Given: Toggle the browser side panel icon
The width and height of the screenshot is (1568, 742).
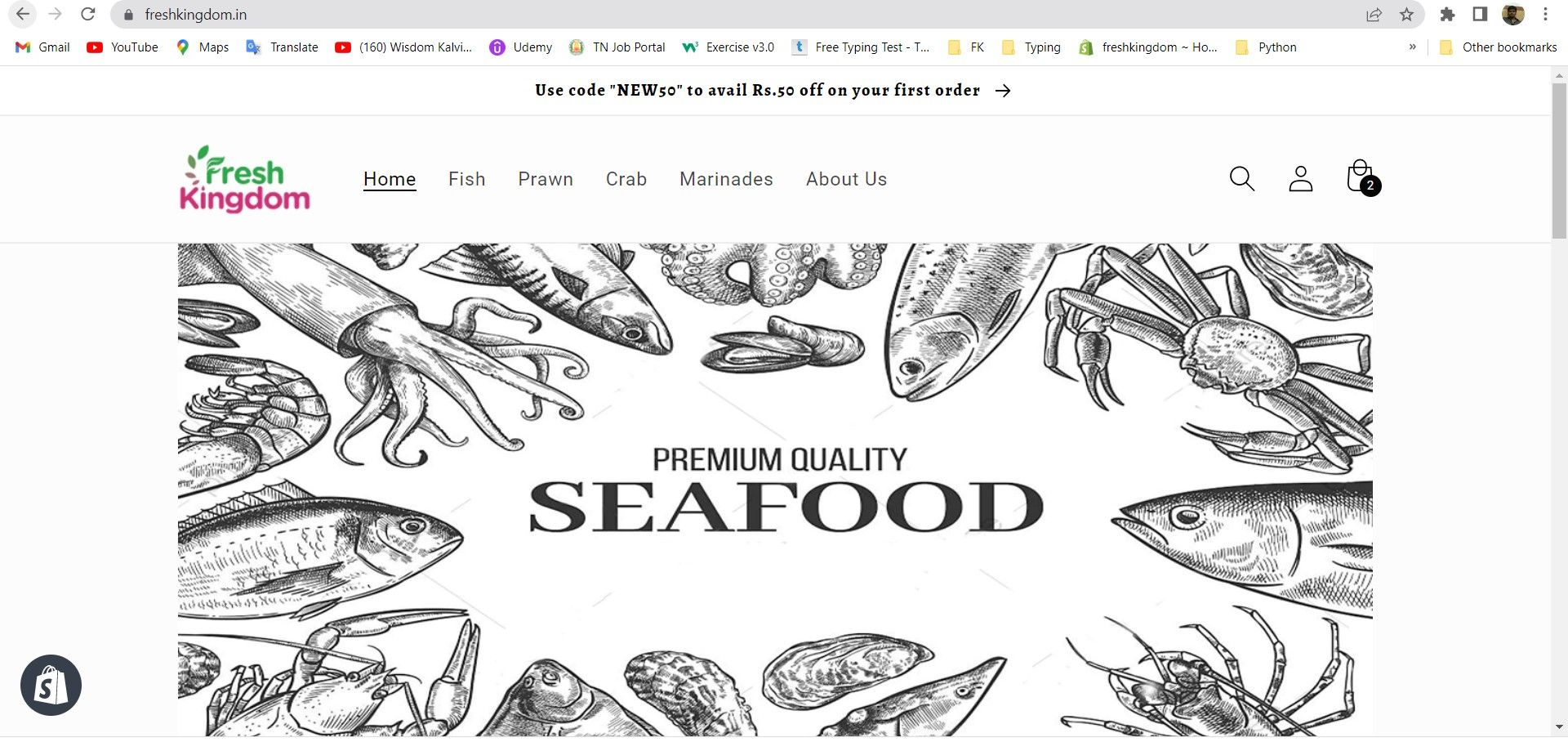Looking at the screenshot, I should (1480, 14).
